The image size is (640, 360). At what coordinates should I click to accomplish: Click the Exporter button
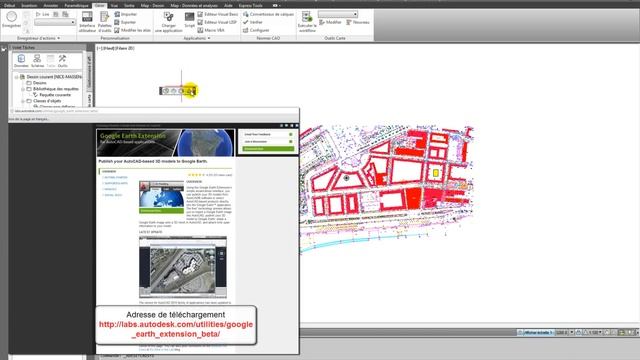(125, 22)
